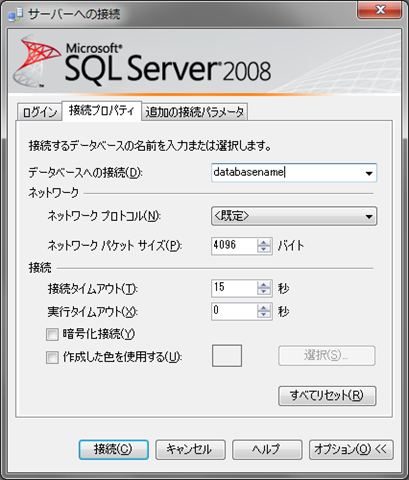This screenshot has width=409, height=480.
Task: Decrease 接続タイムアウト with down arrow
Action: coord(264,292)
